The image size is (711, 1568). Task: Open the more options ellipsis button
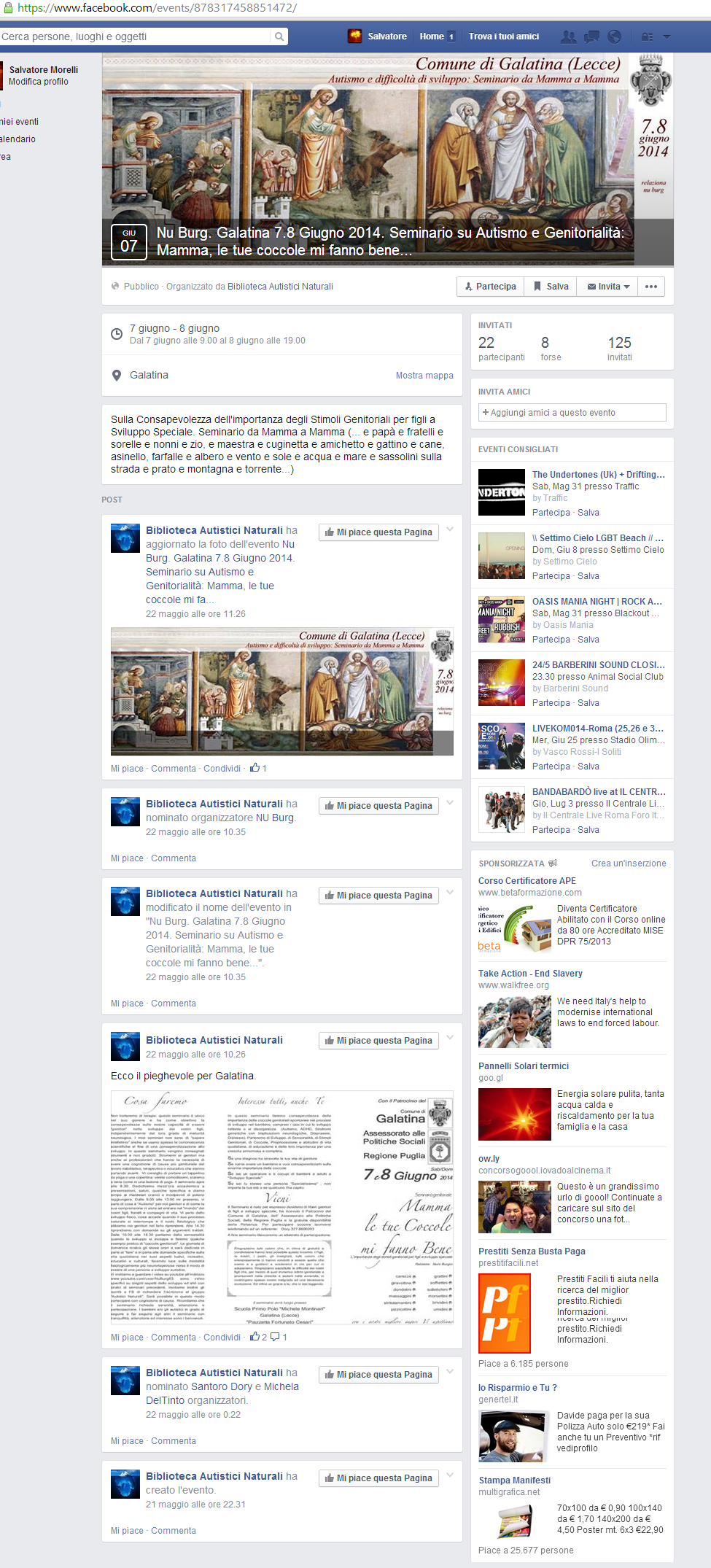(651, 287)
